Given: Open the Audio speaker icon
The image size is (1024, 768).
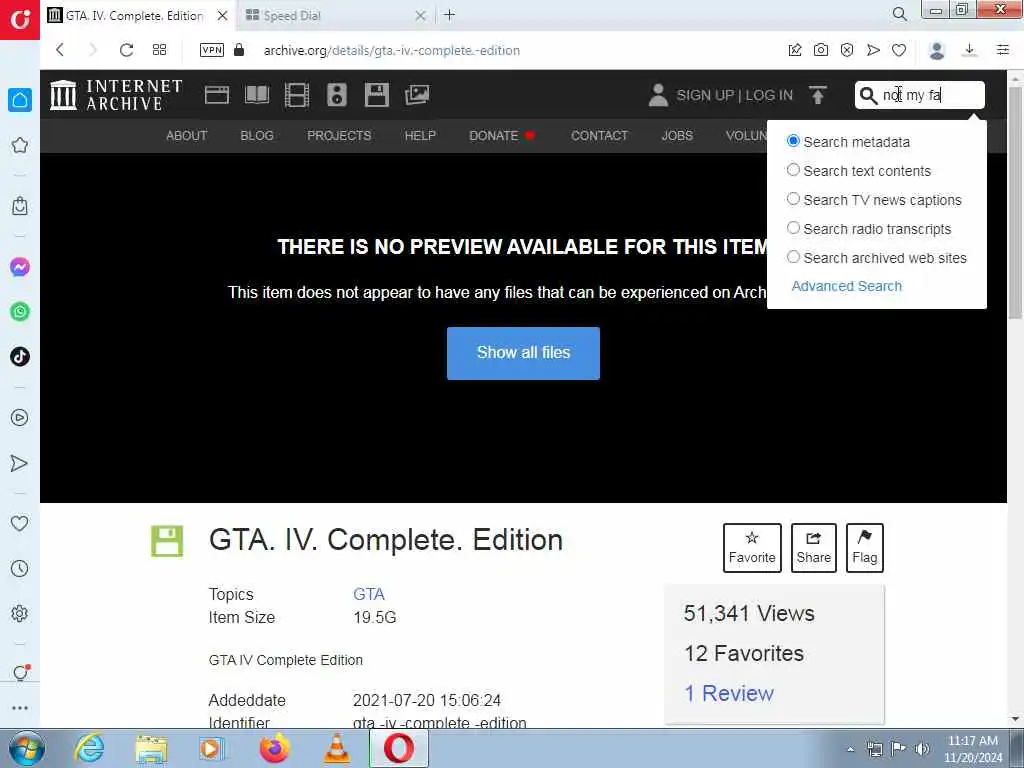Looking at the screenshot, I should pos(337,95).
